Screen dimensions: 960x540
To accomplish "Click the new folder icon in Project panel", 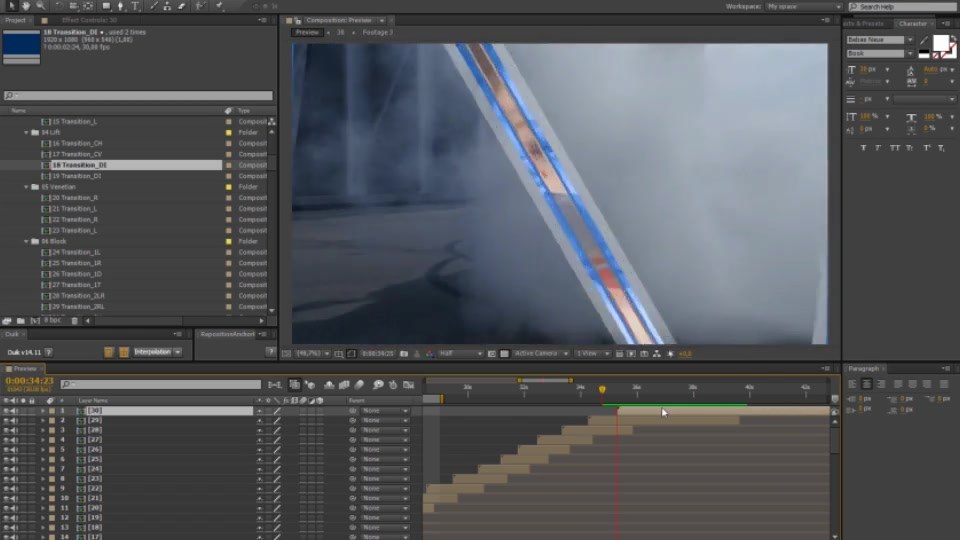I will coord(21,320).
